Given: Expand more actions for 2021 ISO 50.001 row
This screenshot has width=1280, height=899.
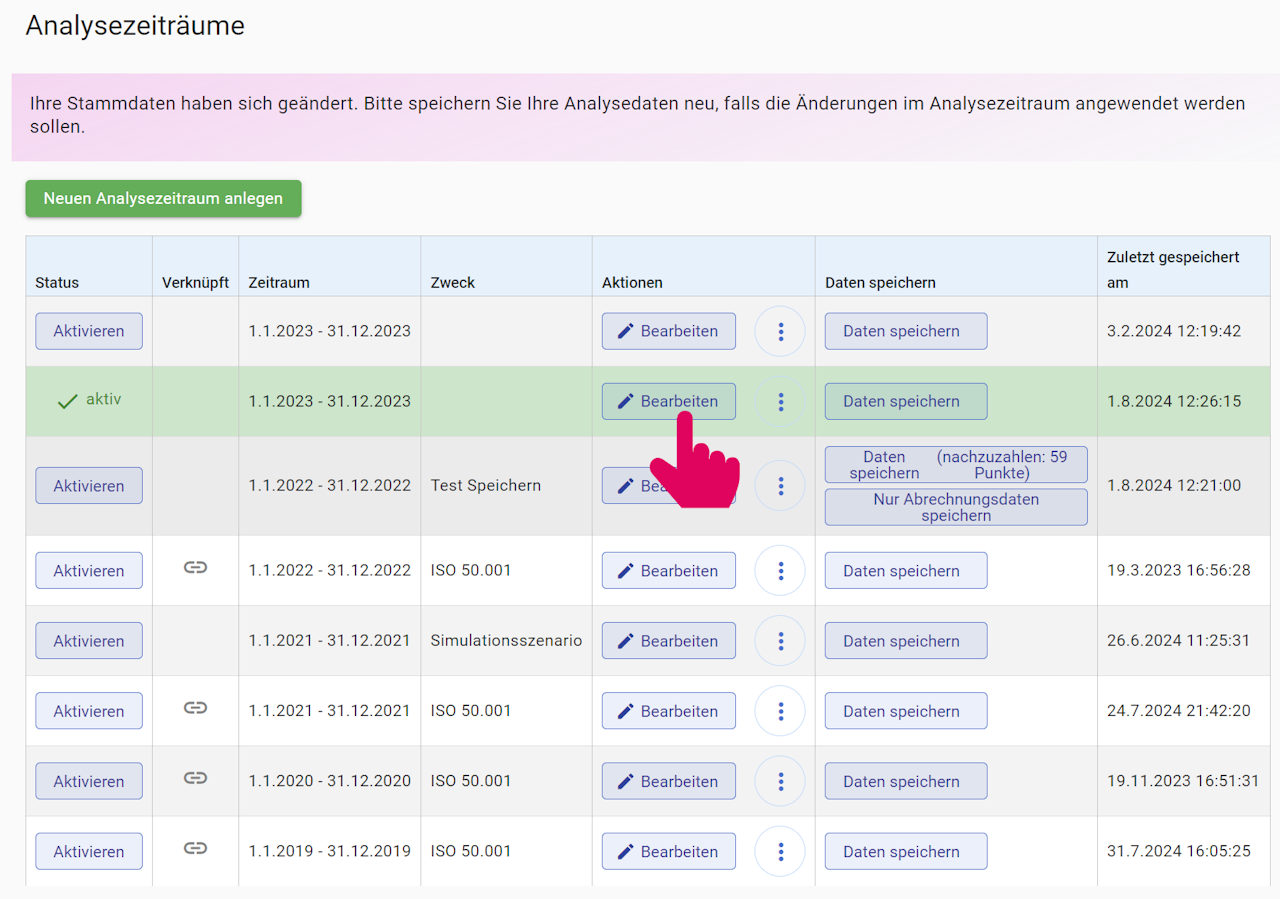Looking at the screenshot, I should click(780, 711).
